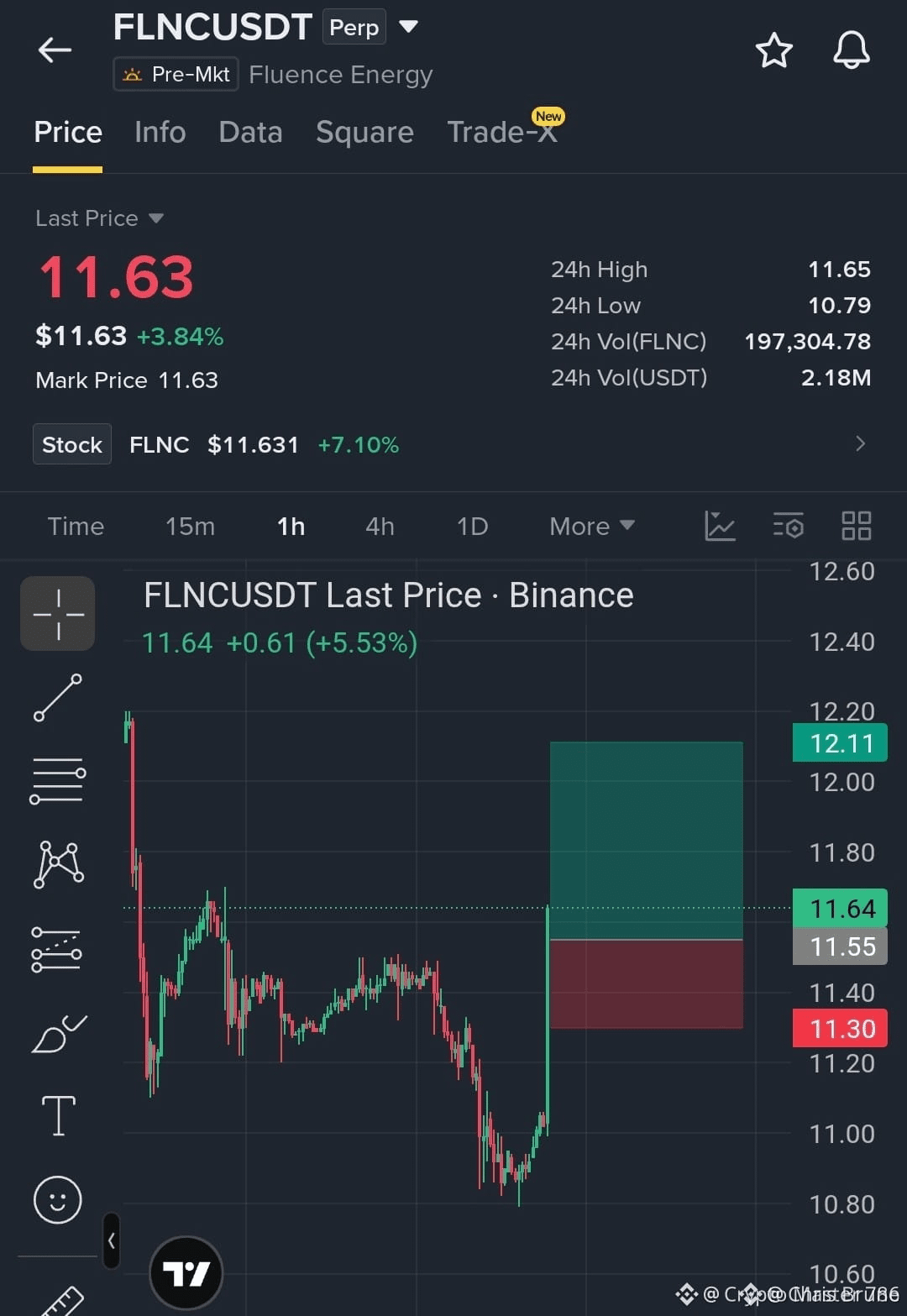The image size is (907, 1316).
Task: Open price alerts via bell icon
Action: coord(851,50)
